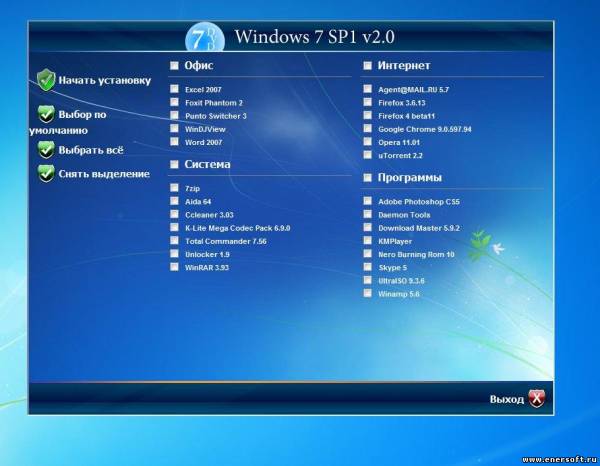Select the KMPlayer checkbox

pyautogui.click(x=367, y=240)
